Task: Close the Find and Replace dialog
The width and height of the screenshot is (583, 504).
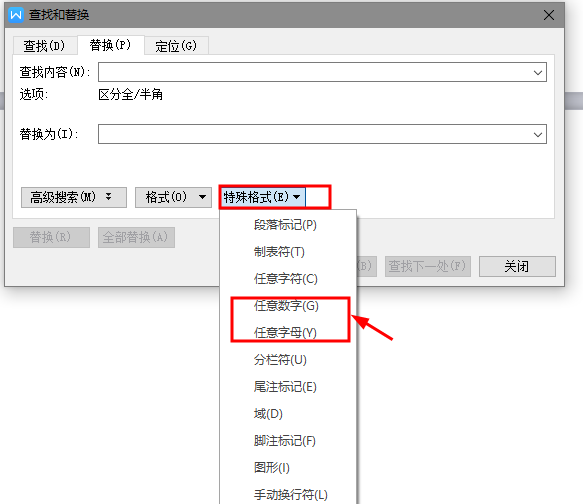Action: (548, 15)
